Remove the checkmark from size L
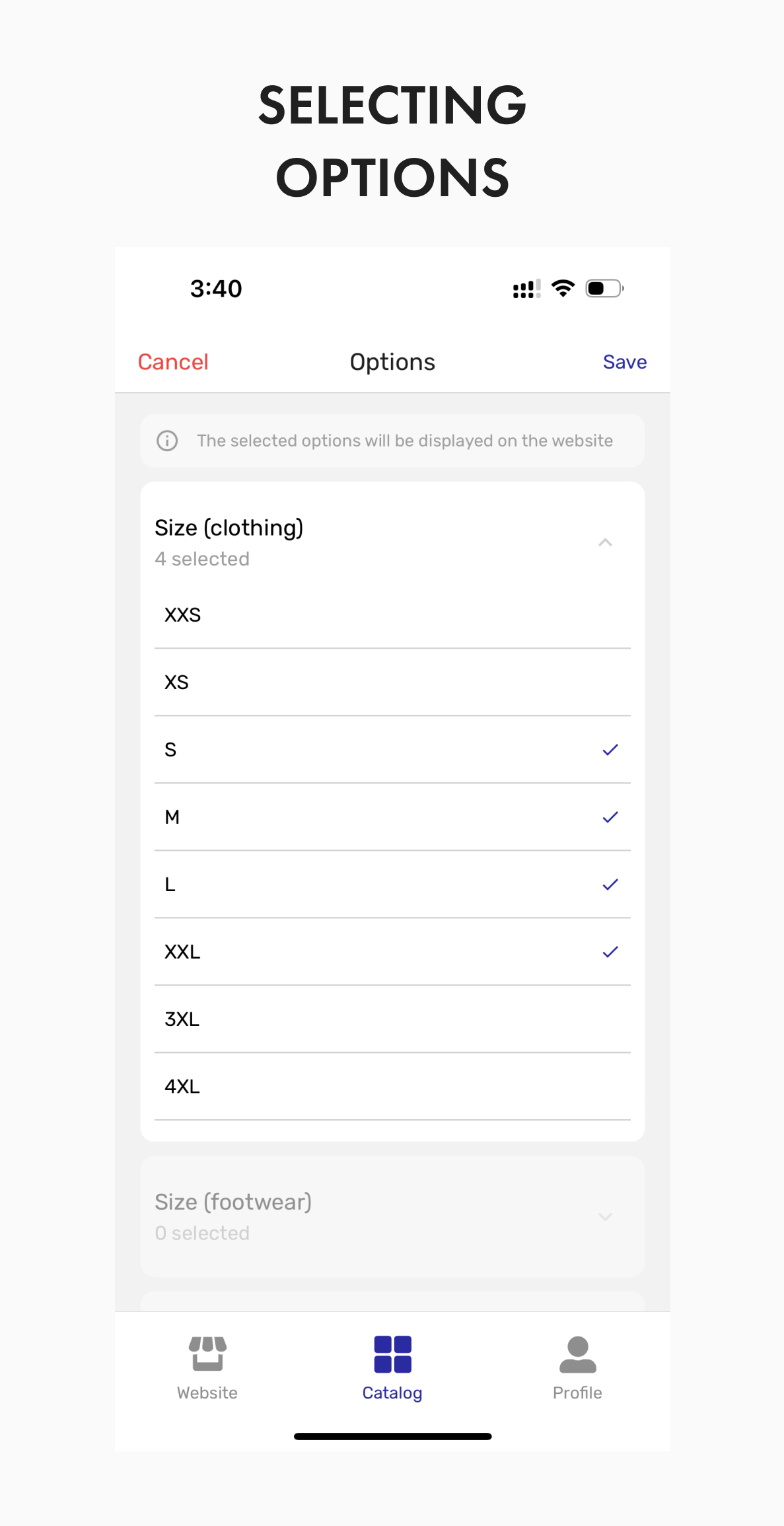This screenshot has height=1526, width=784. [x=610, y=885]
